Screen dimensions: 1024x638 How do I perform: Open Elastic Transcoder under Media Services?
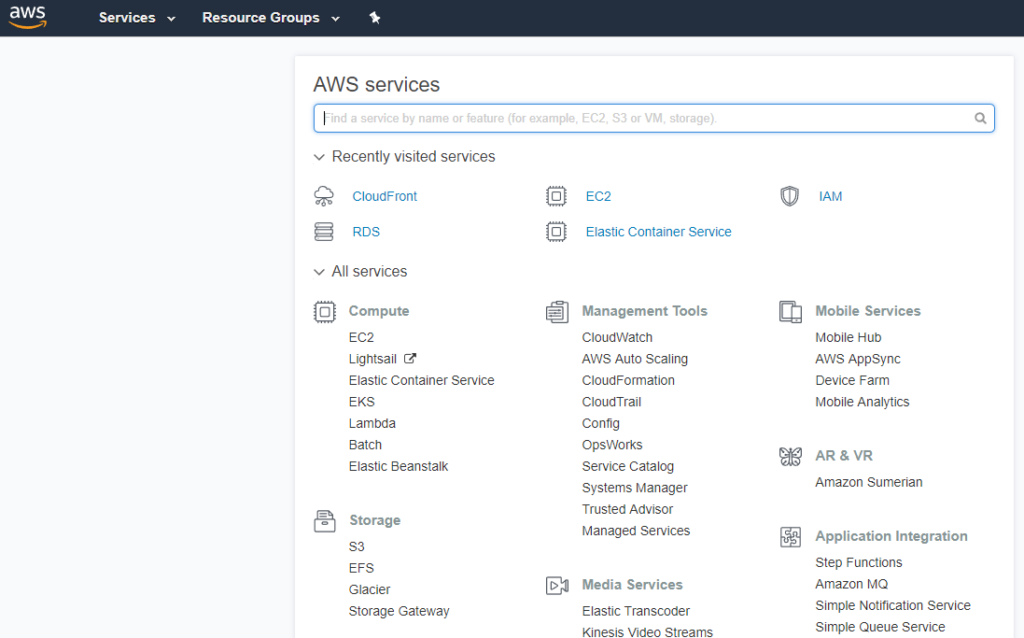pyautogui.click(x=636, y=611)
